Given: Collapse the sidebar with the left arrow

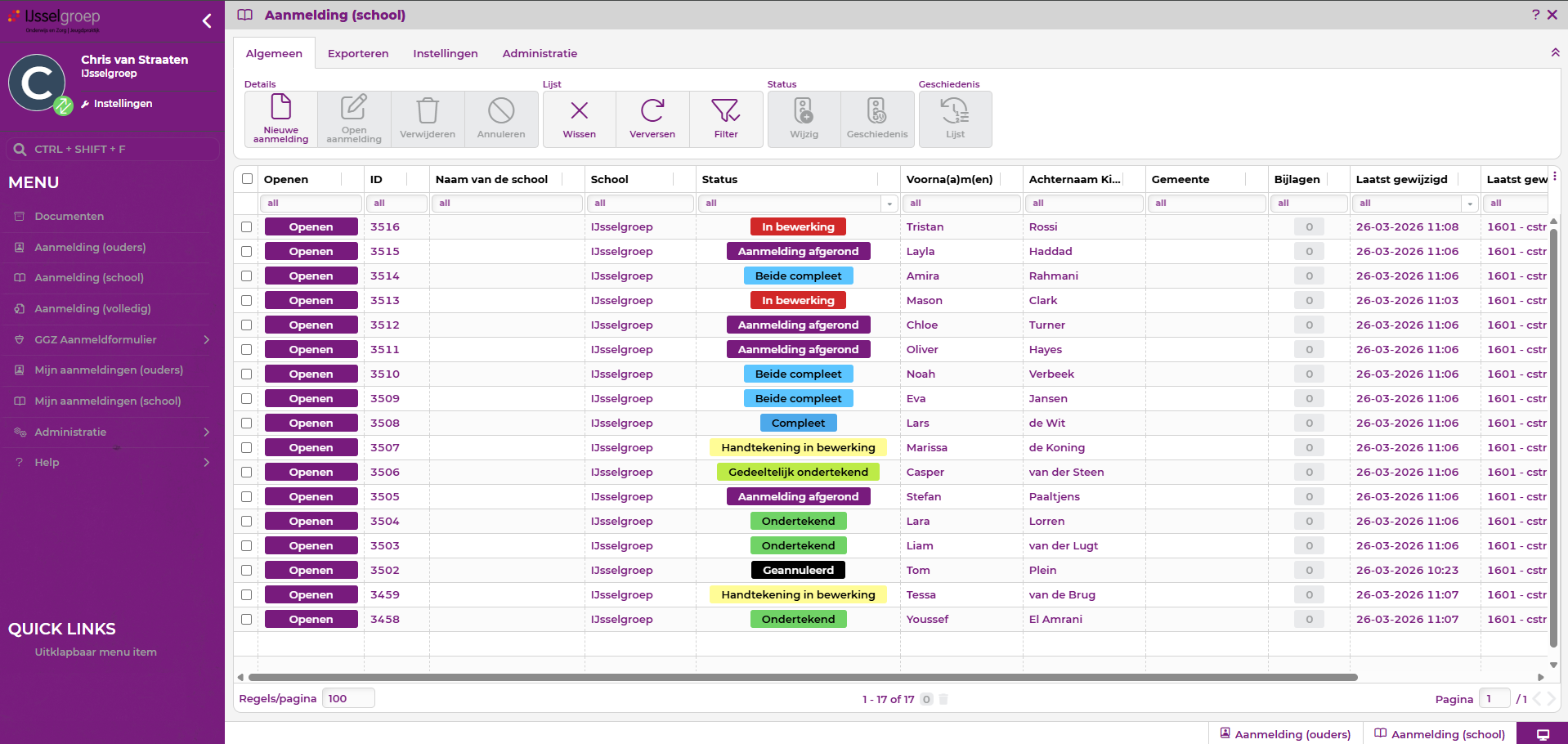Looking at the screenshot, I should 207,20.
